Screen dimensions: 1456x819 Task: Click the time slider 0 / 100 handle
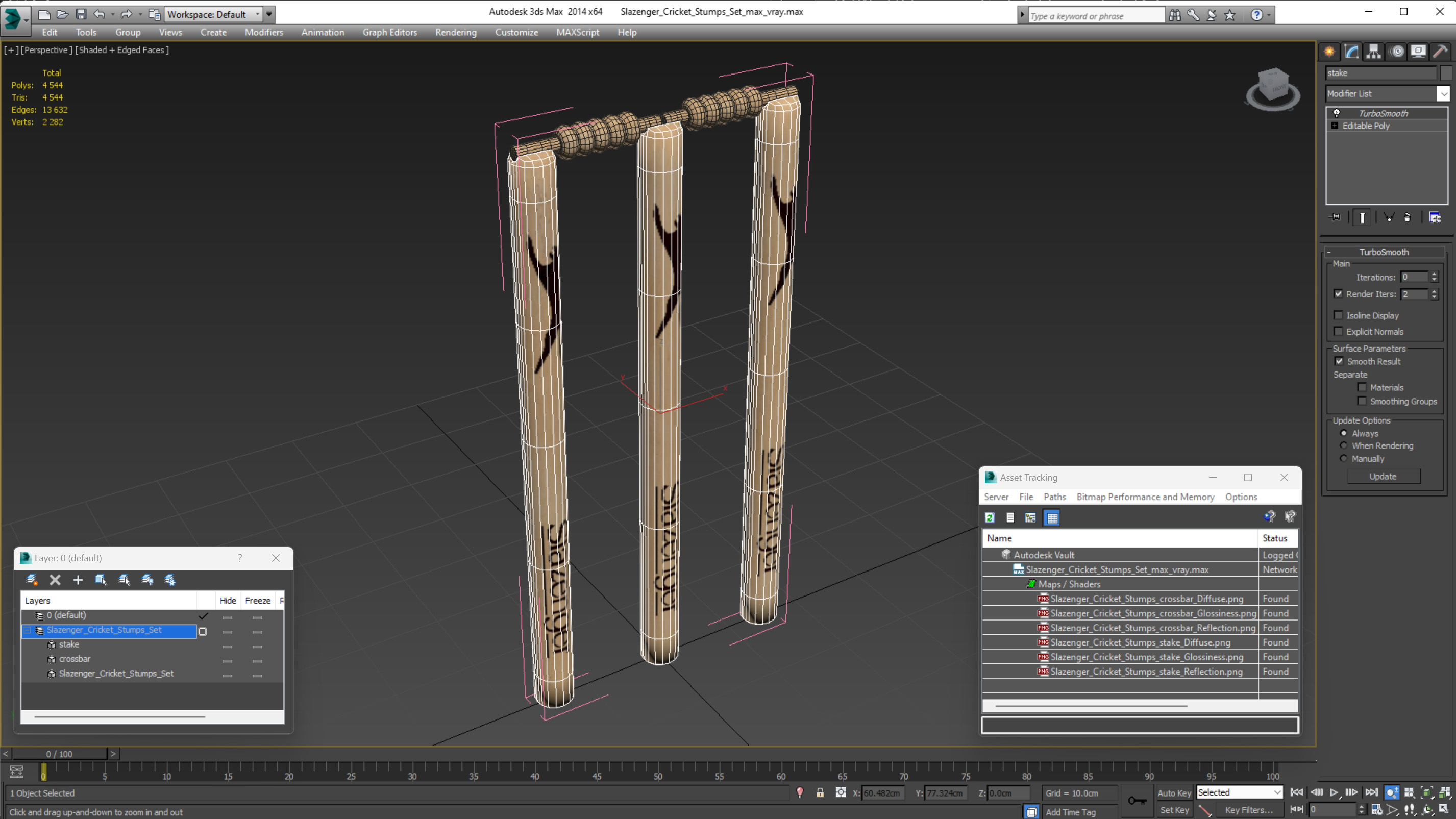pyautogui.click(x=59, y=754)
